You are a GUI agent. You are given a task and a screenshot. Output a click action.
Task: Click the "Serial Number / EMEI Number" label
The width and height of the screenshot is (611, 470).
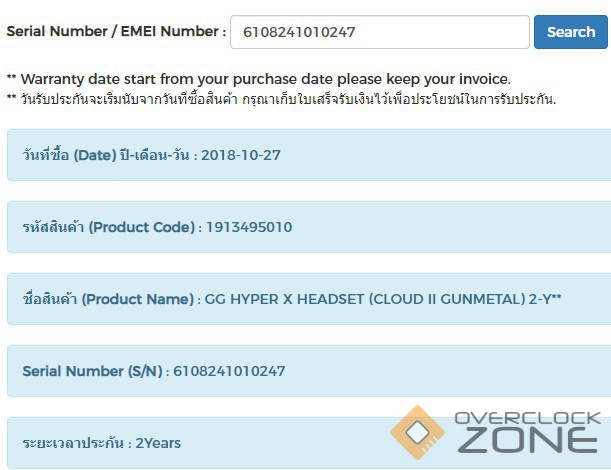116,32
